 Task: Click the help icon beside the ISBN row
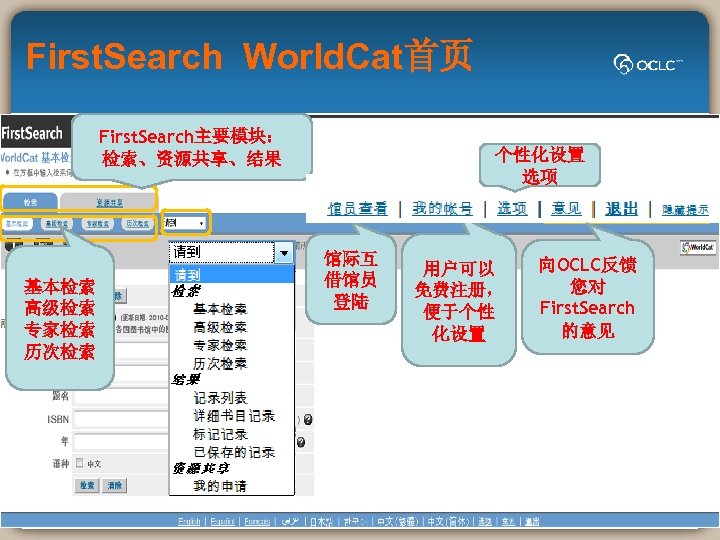(x=308, y=419)
